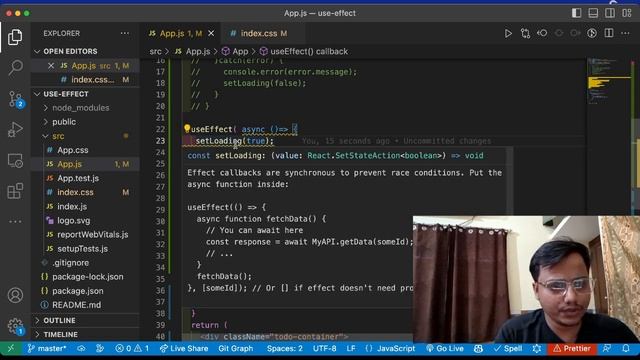This screenshot has width=640, height=360.
Task: Collapse the USE-EFFECT project folder
Action: [85, 94]
